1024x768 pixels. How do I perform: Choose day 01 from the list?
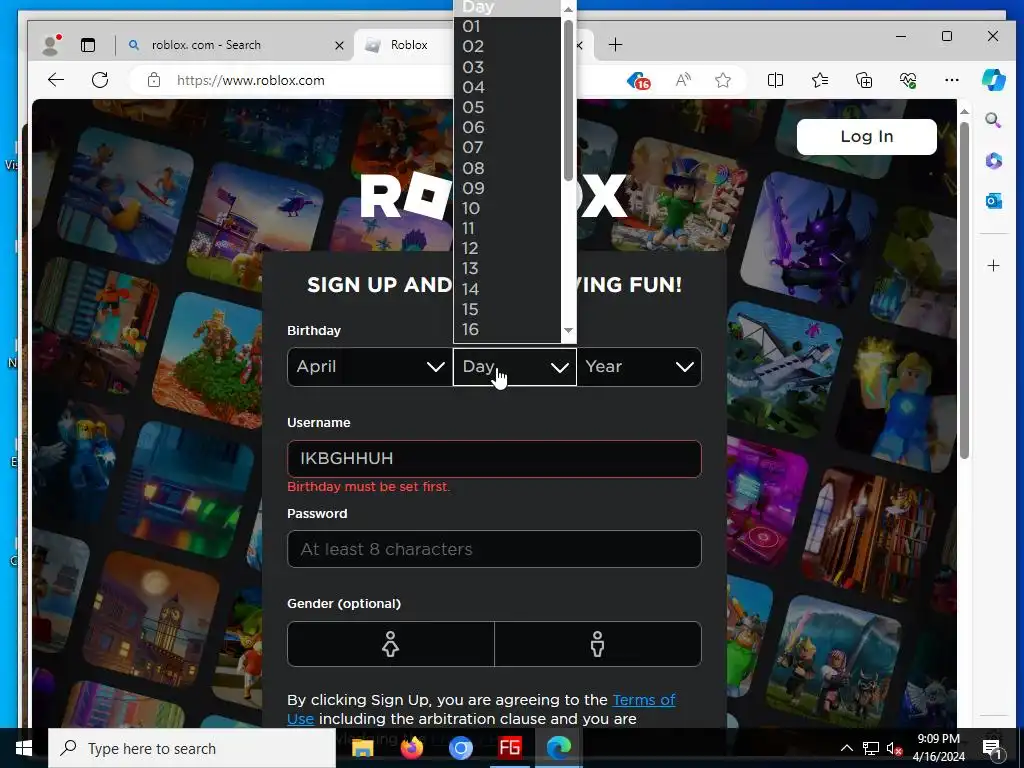pyautogui.click(x=507, y=26)
